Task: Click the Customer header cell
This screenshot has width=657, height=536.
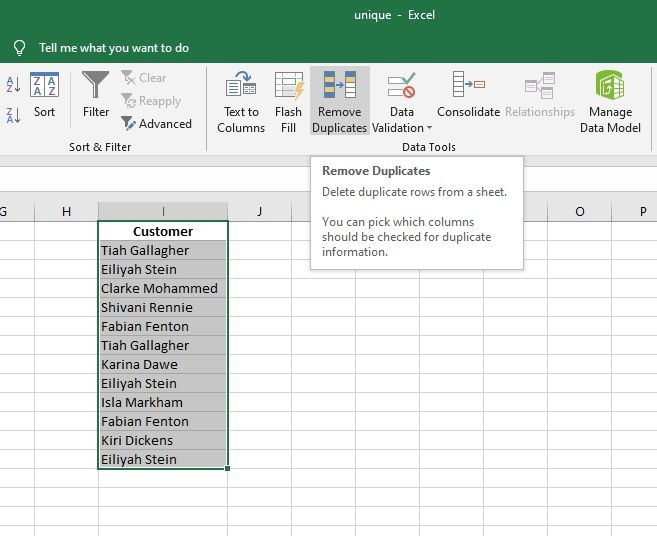Action: [163, 231]
